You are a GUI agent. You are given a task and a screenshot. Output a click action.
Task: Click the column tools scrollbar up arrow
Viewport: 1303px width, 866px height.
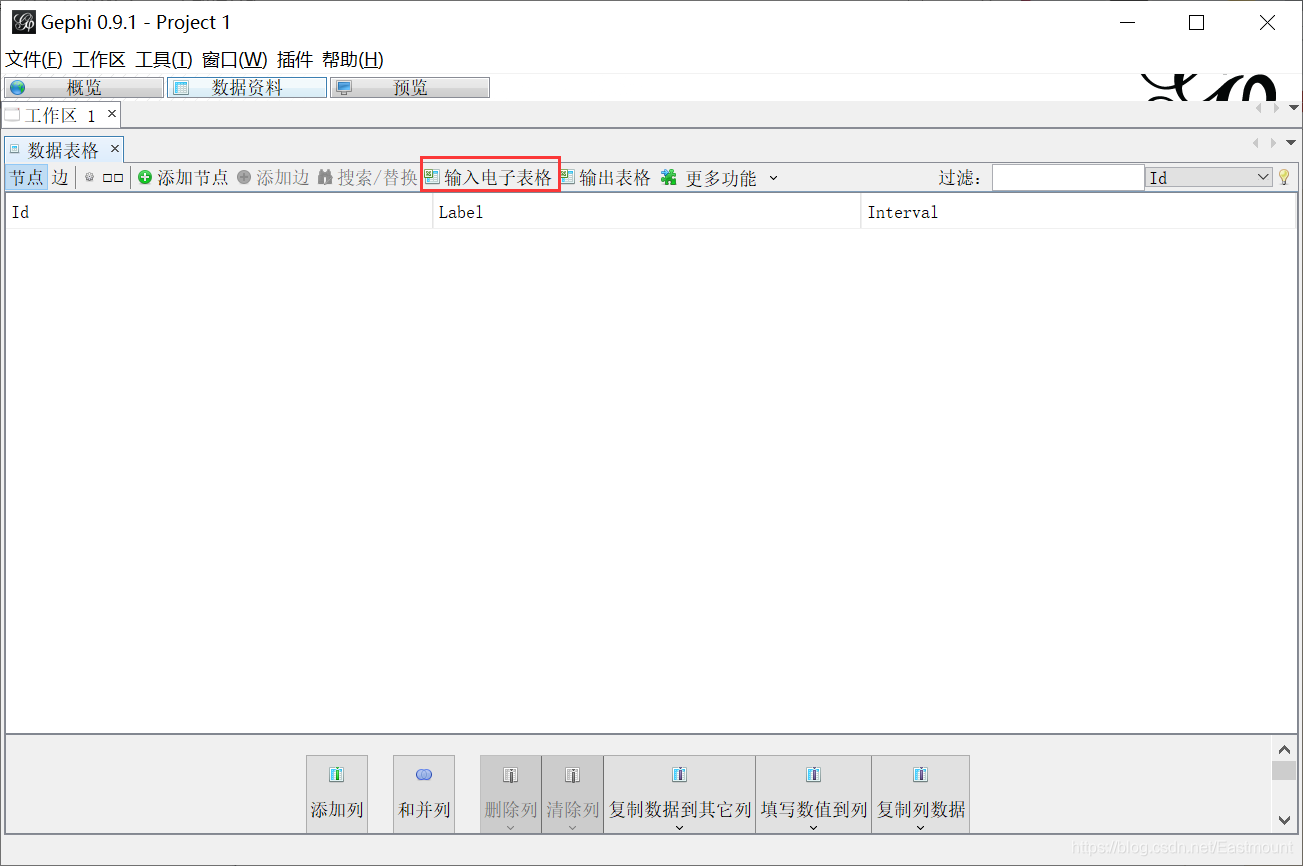click(x=1285, y=749)
